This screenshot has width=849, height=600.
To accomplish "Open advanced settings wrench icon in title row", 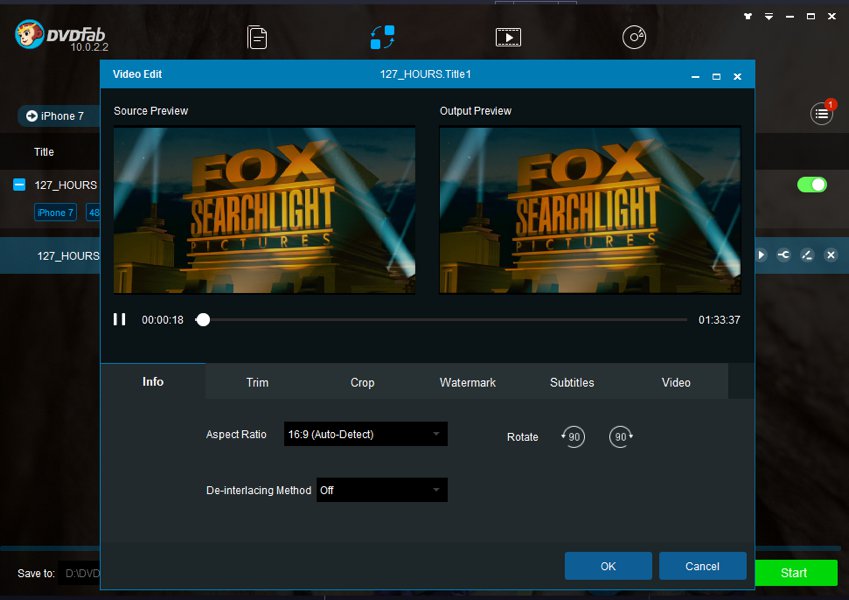I will [783, 255].
